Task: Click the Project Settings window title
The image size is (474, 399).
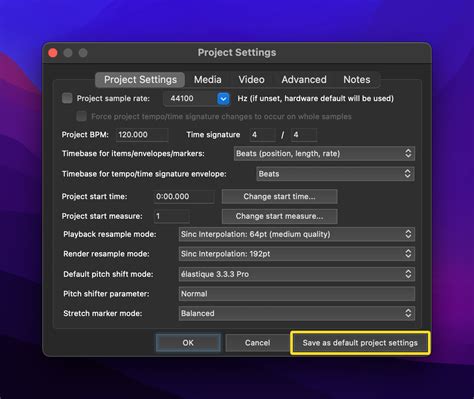Action: click(x=237, y=52)
